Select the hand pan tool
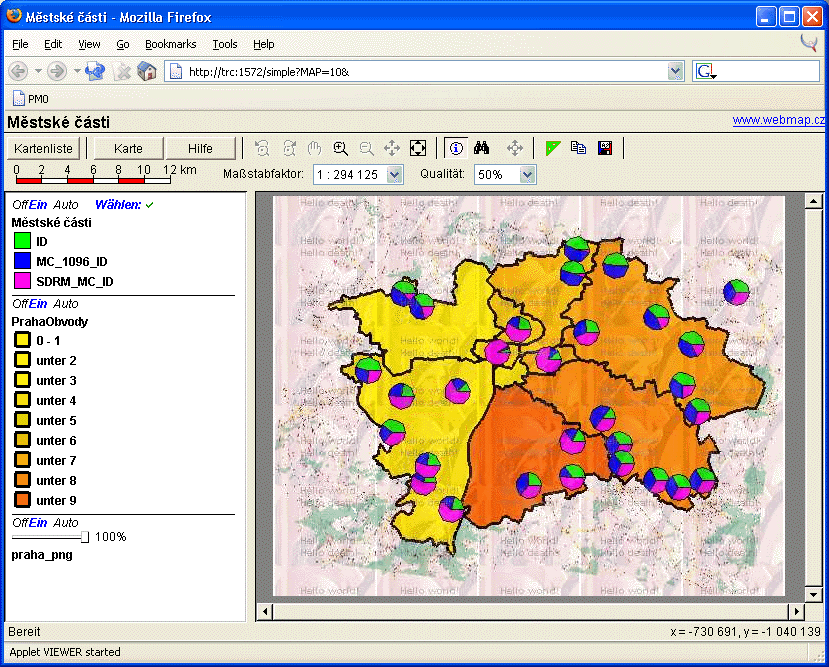The width and height of the screenshot is (829, 667). [x=315, y=148]
